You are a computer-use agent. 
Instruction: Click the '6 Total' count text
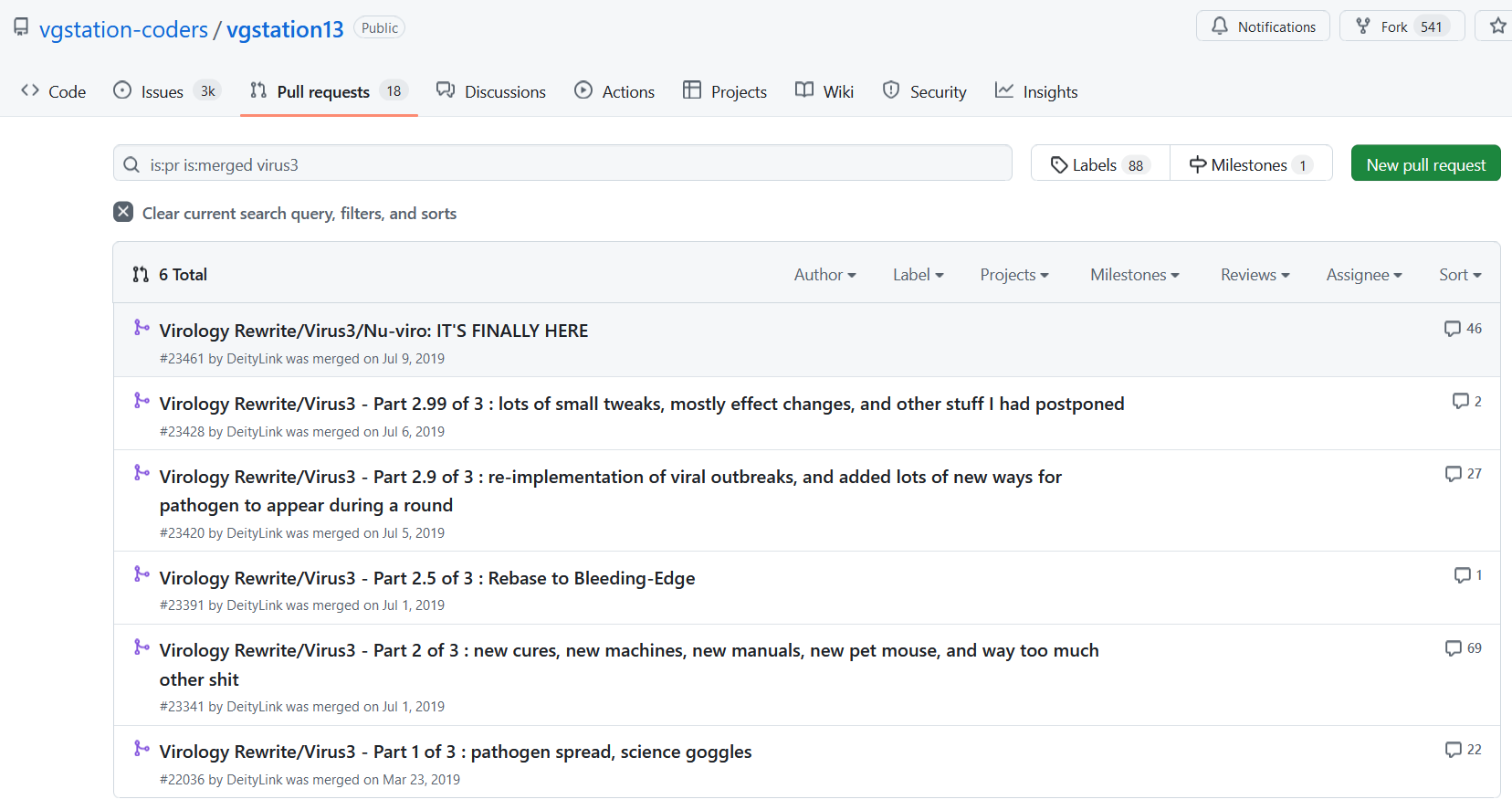click(x=183, y=275)
